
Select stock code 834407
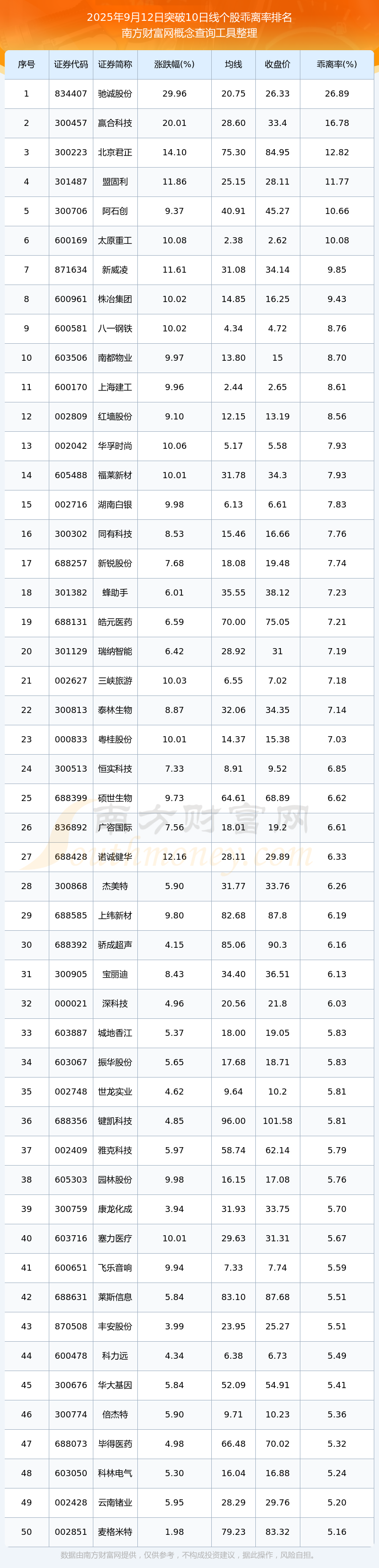coord(71,94)
